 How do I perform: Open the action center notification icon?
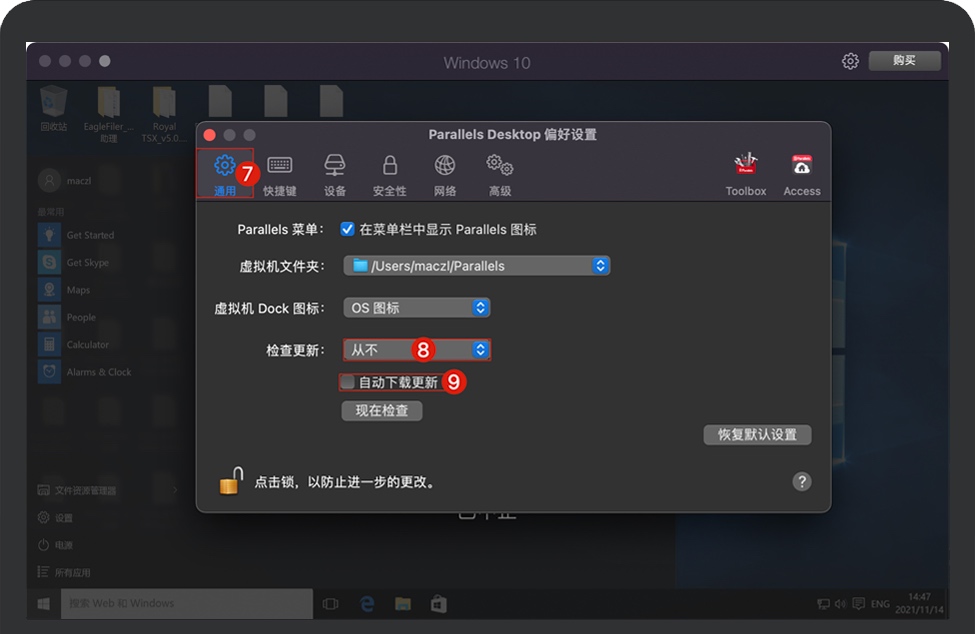click(859, 604)
